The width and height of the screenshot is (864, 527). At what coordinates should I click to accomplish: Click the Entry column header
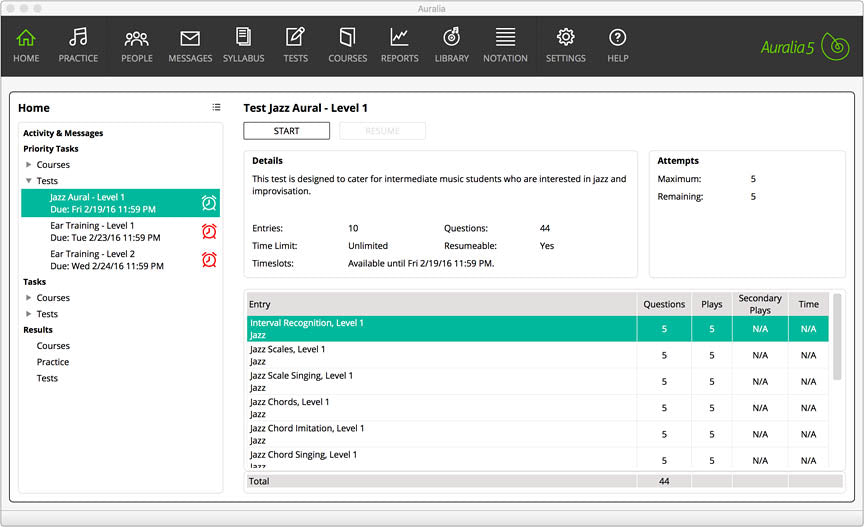point(441,304)
